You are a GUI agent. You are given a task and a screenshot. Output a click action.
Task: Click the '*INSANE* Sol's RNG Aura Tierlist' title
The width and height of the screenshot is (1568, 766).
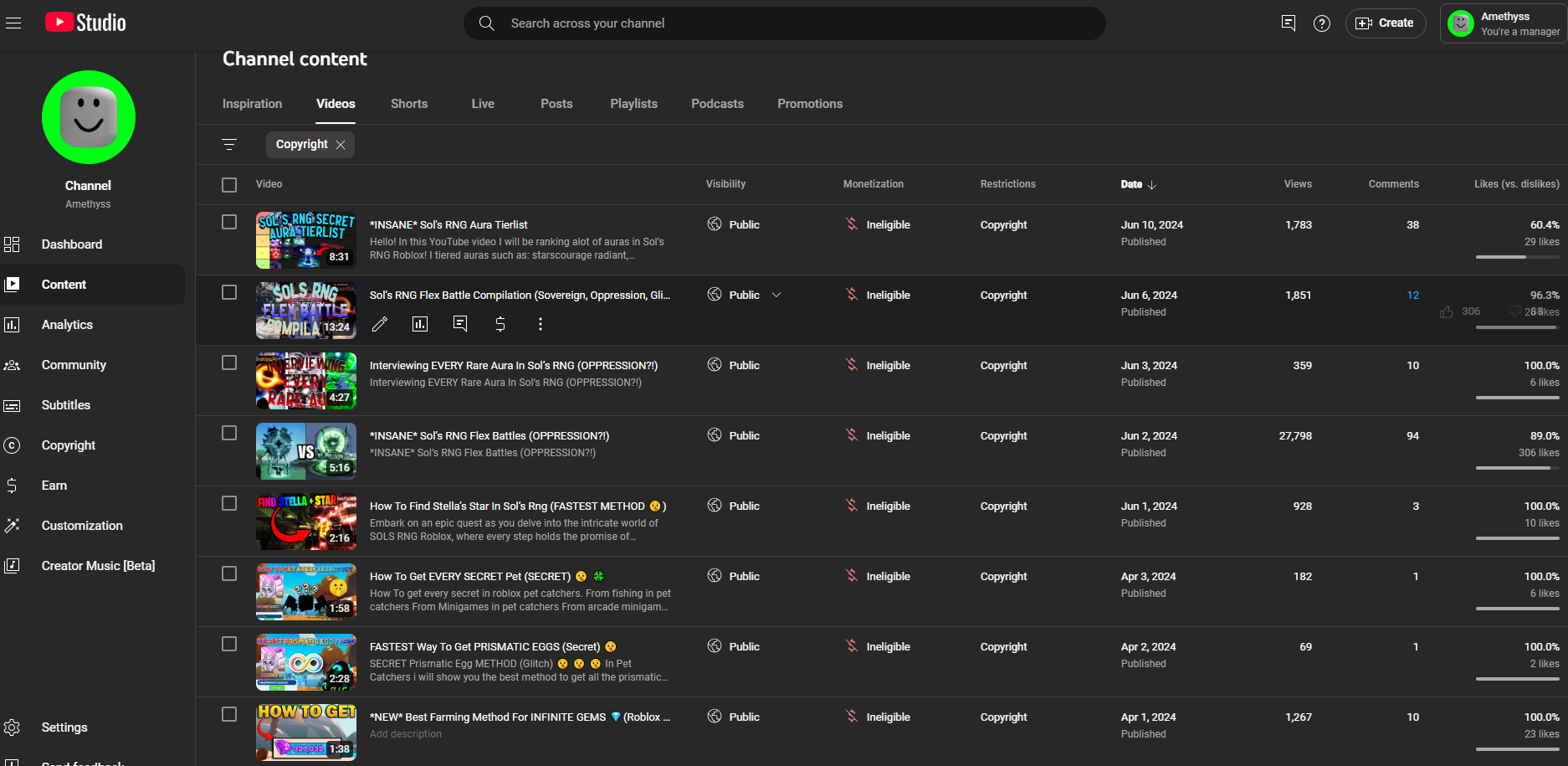448,225
